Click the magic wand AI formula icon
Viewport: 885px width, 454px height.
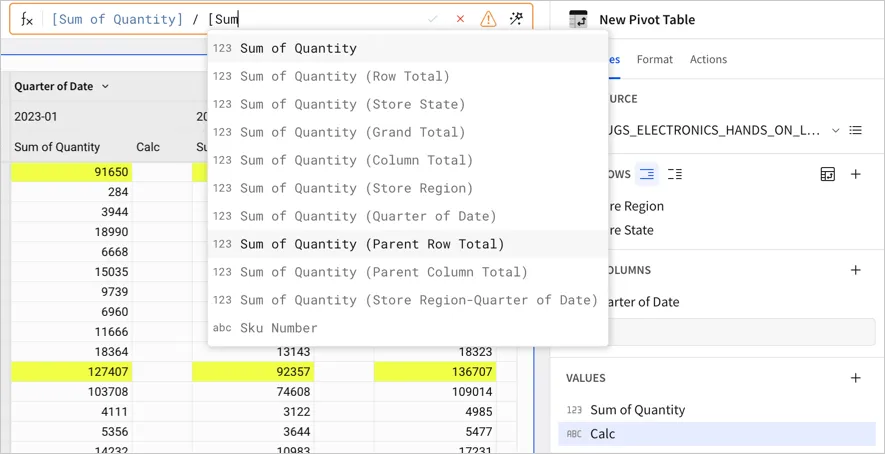tap(516, 19)
